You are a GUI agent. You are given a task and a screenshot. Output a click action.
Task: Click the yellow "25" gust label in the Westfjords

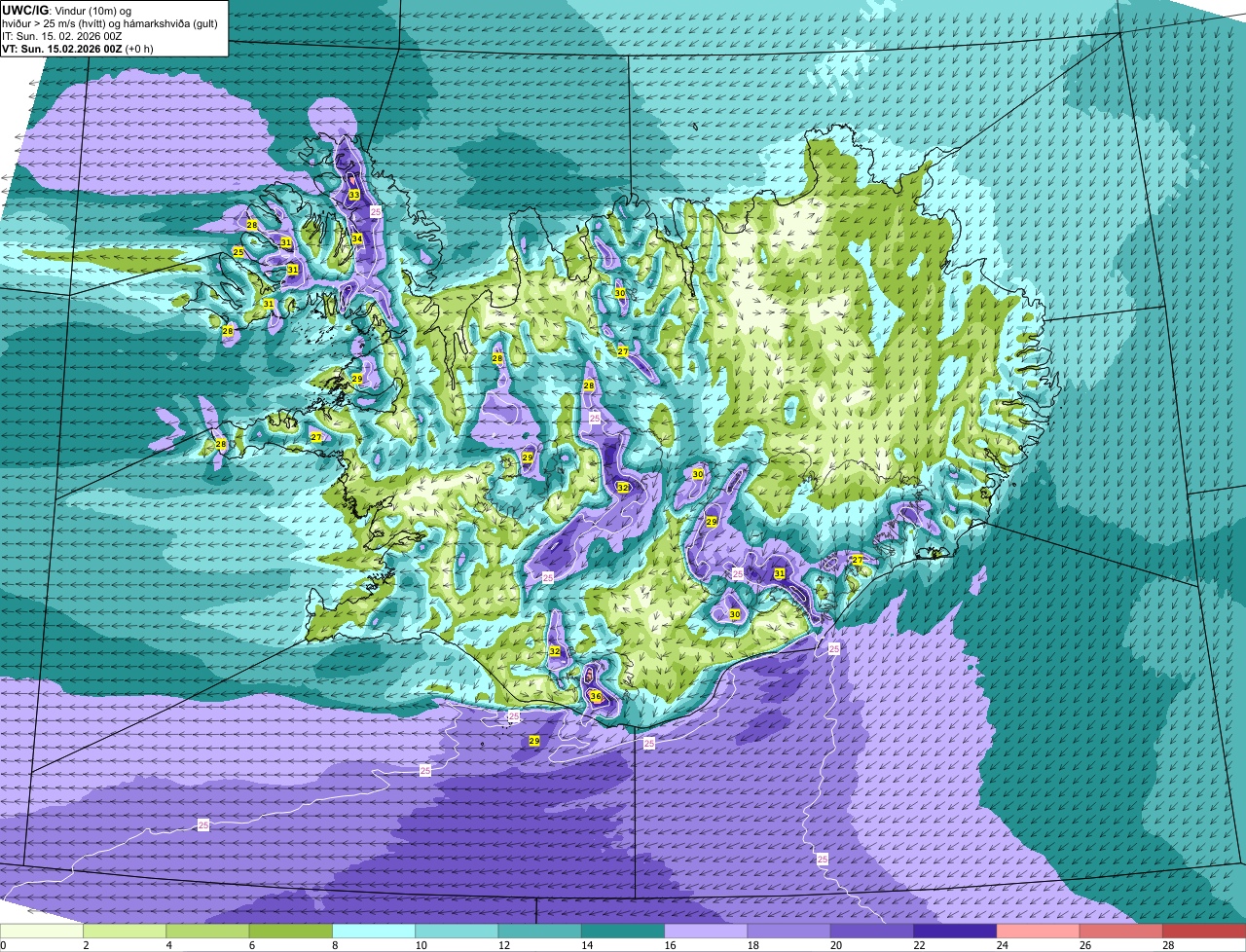238,252
